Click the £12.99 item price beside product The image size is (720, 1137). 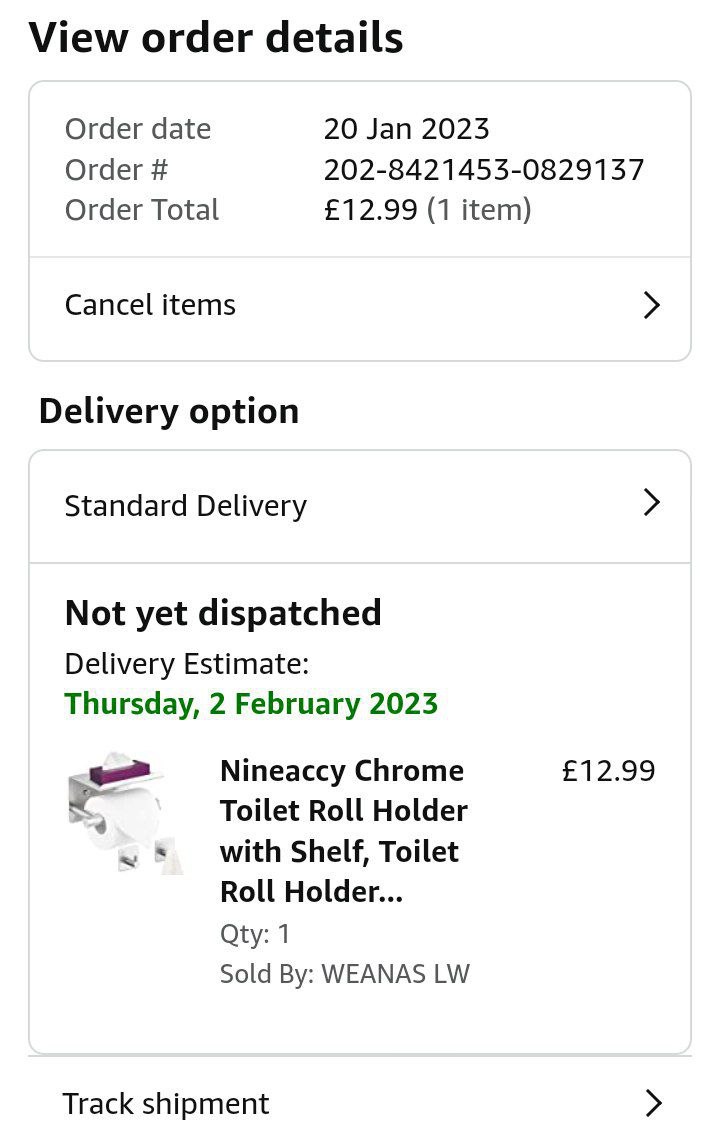[608, 771]
